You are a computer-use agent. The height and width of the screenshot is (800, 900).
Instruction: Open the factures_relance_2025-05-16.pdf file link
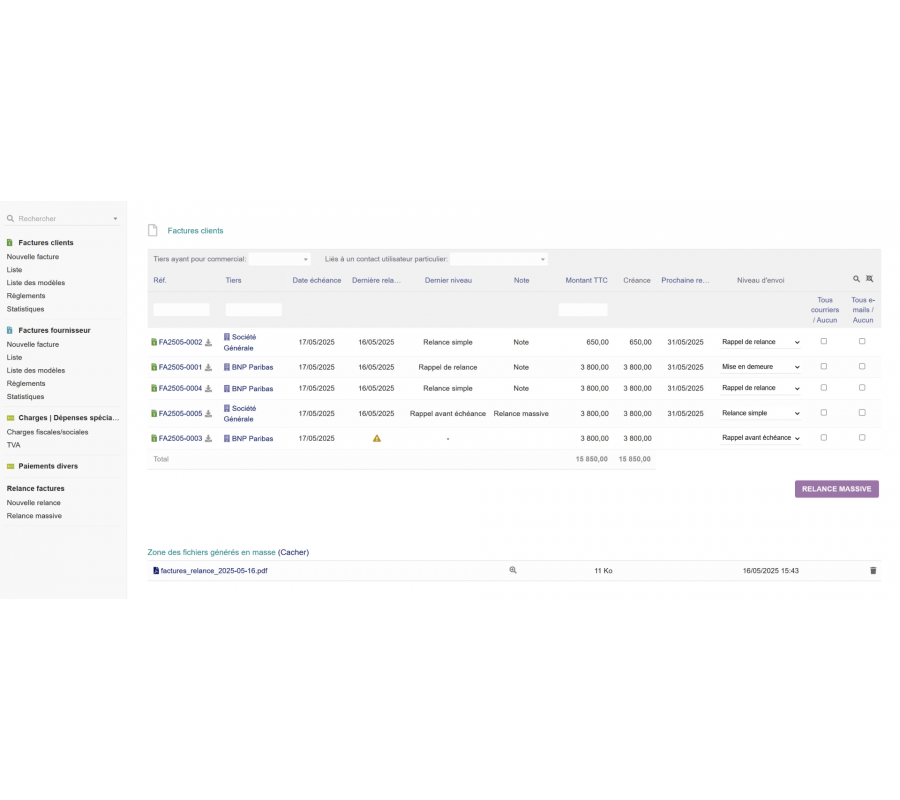click(x=213, y=571)
